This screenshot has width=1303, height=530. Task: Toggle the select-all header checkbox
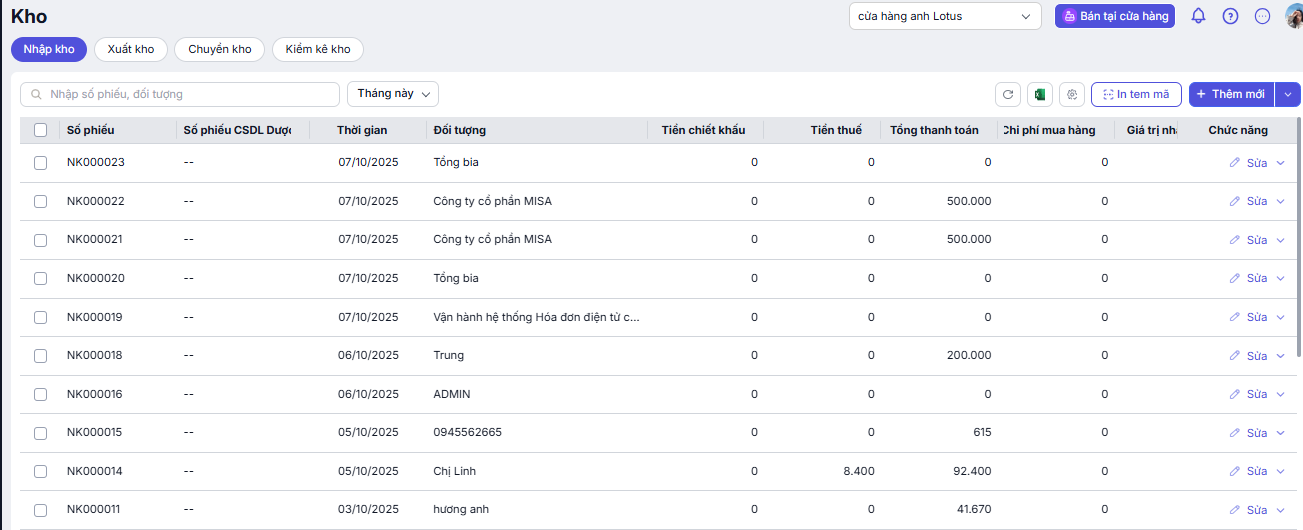pyautogui.click(x=41, y=130)
